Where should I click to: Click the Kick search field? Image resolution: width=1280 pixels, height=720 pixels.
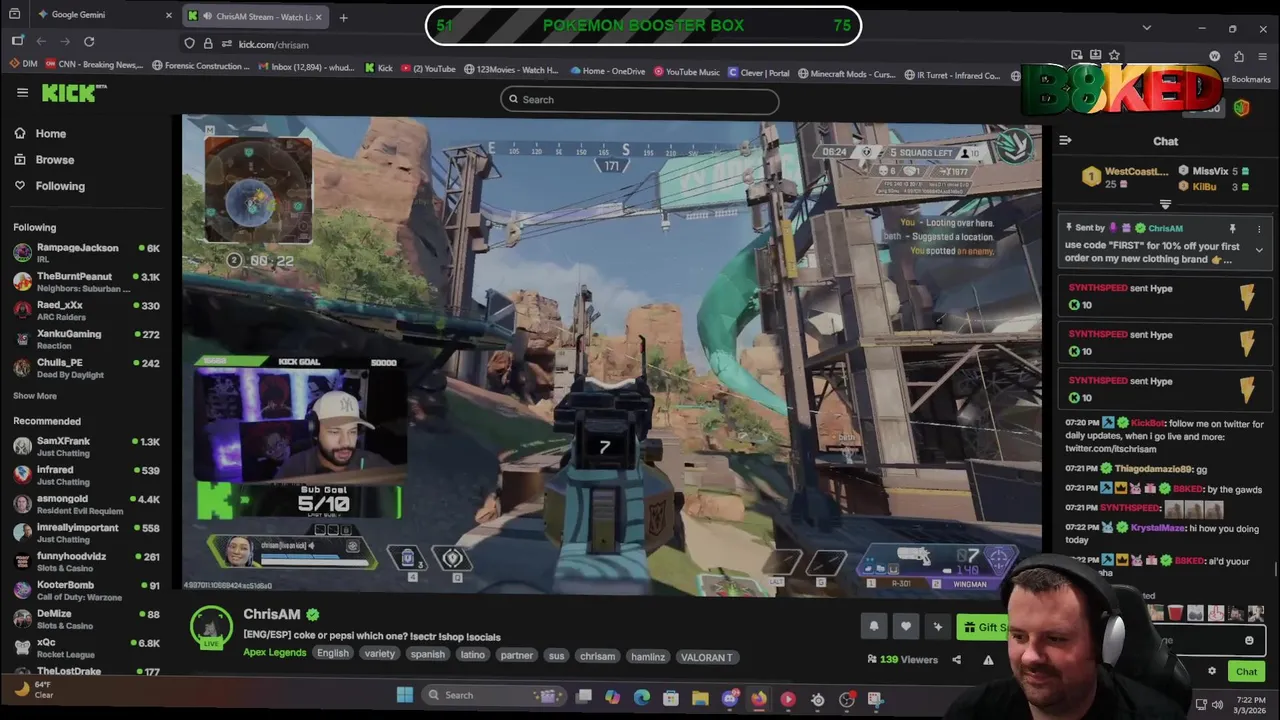[640, 99]
